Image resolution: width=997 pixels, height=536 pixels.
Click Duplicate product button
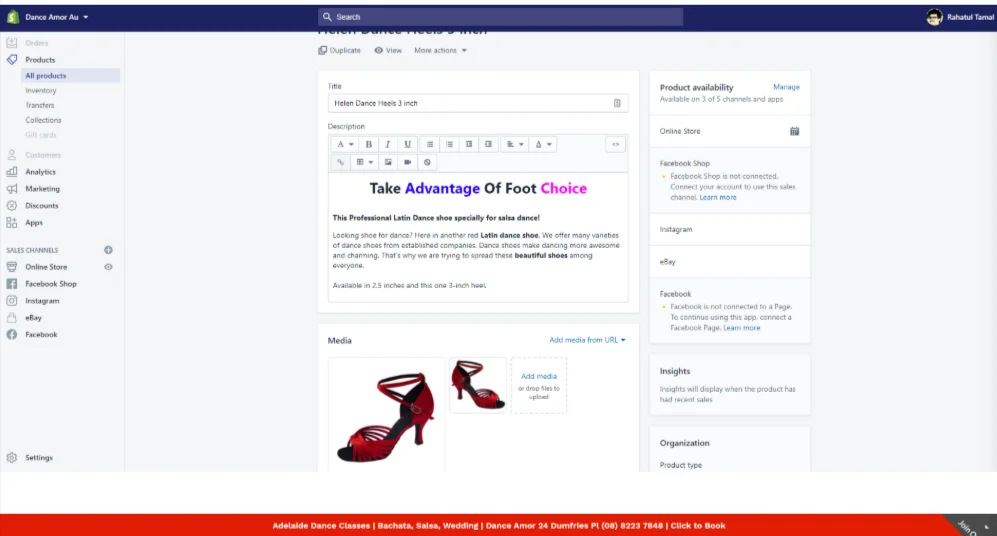(340, 50)
